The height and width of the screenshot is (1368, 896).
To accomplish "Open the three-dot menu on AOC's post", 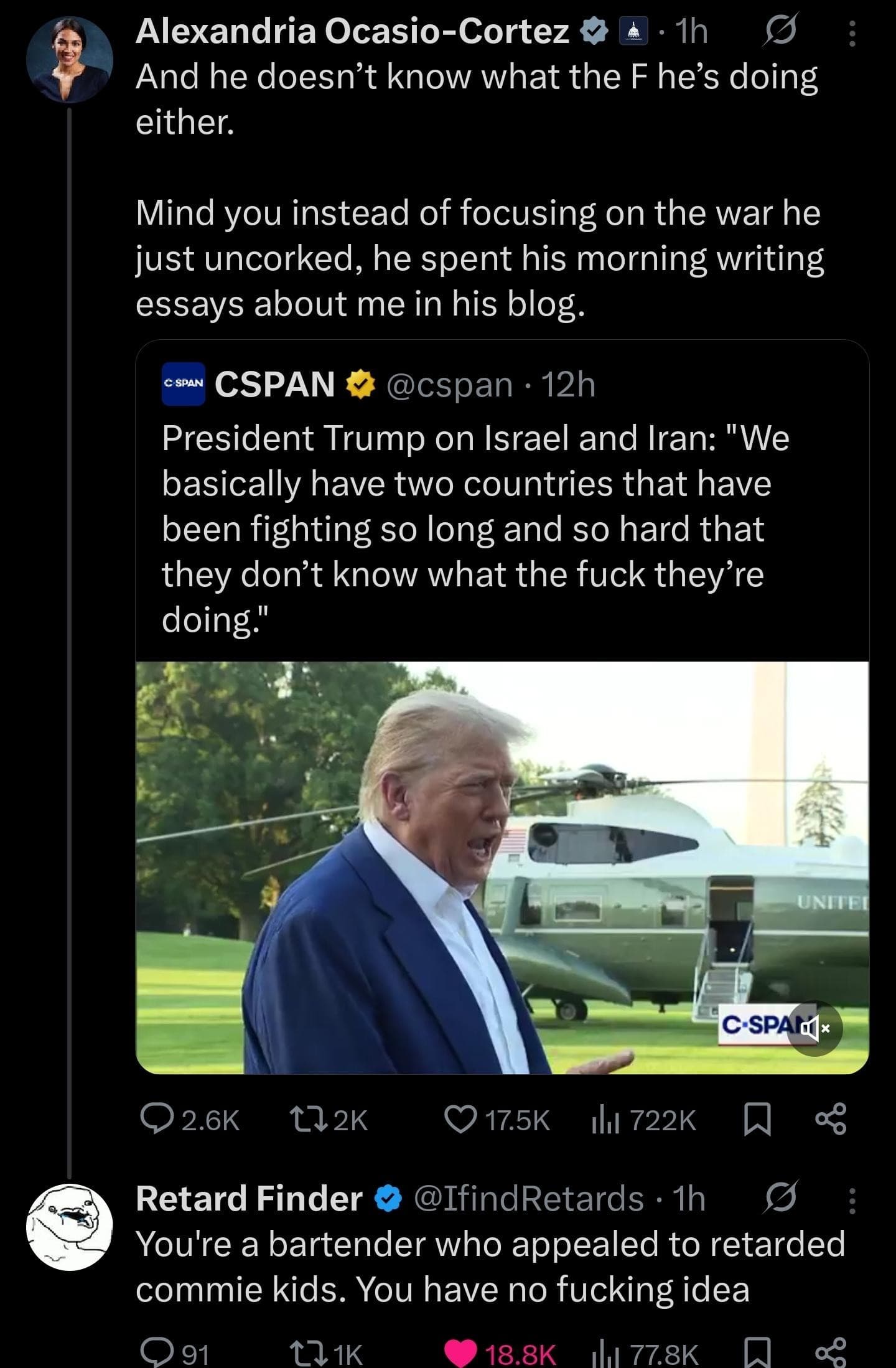I will tap(852, 34).
